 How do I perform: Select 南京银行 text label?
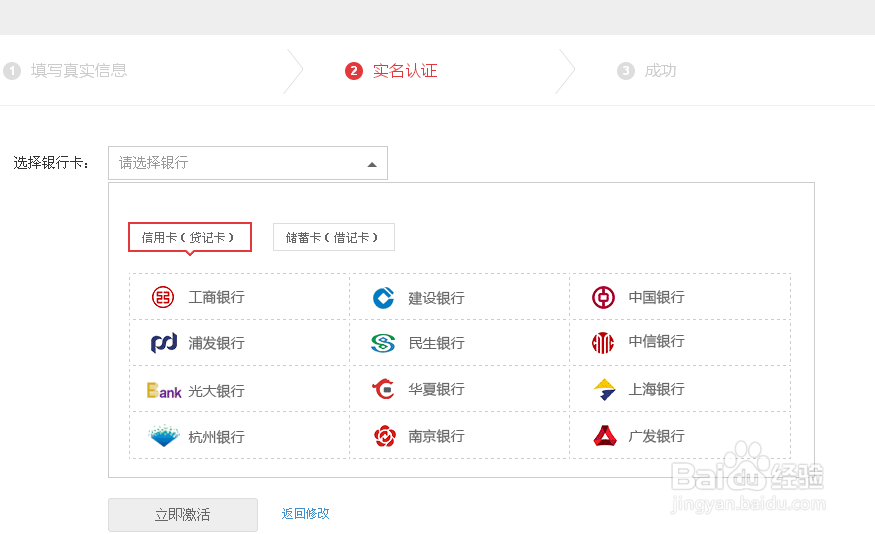tap(436, 436)
